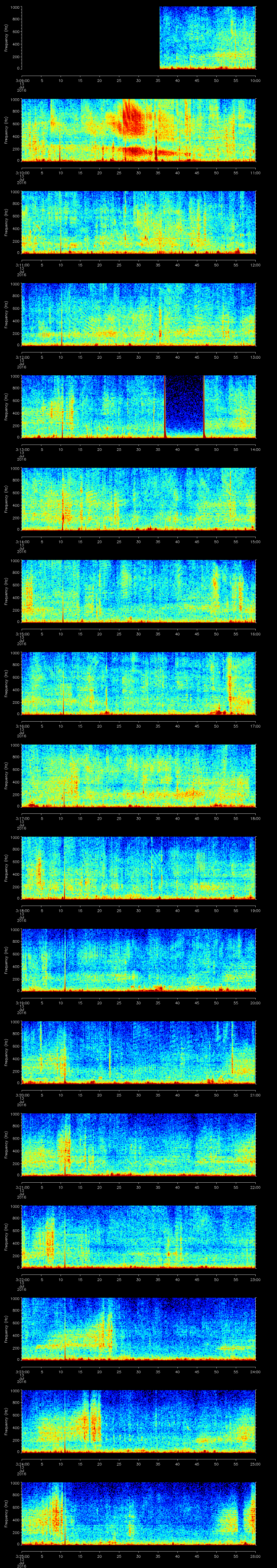The height and width of the screenshot is (1568, 277).
Task: Click the "Frequency (Hz)" label of the 3:16:00 panel
Action: click(6, 683)
